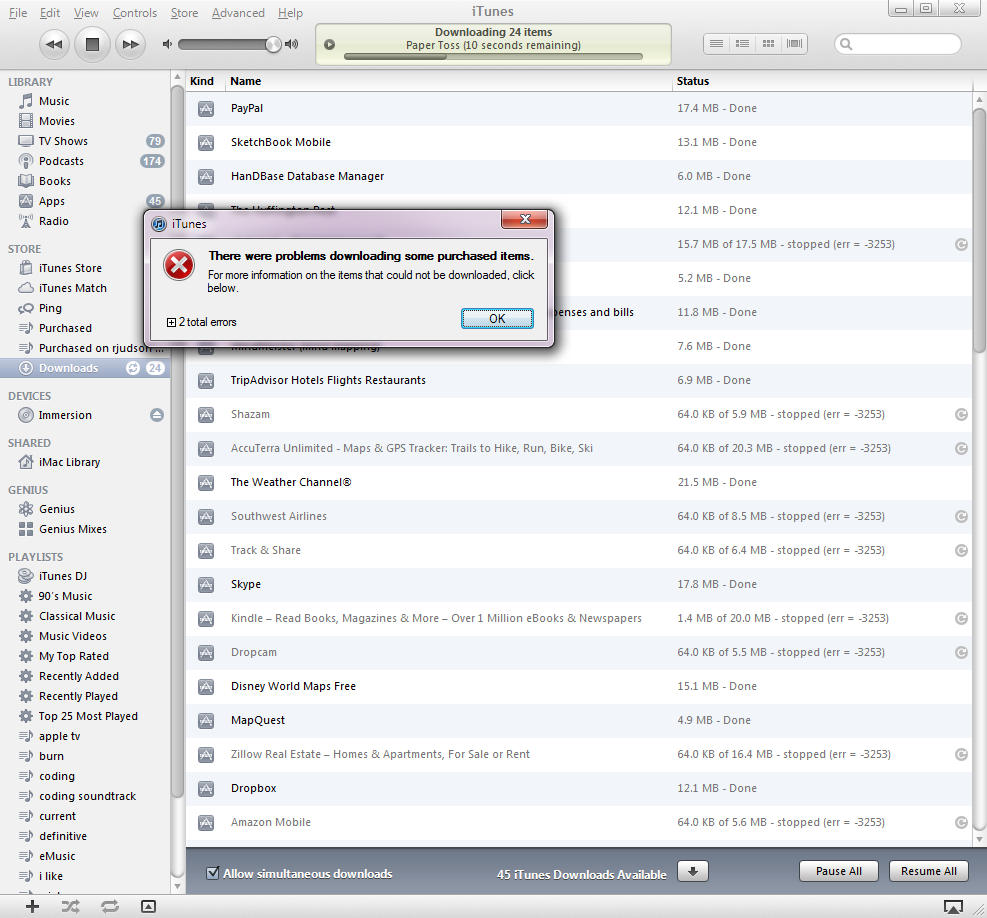
Task: Click OK in the iTunes error dialog
Action: [x=497, y=319]
